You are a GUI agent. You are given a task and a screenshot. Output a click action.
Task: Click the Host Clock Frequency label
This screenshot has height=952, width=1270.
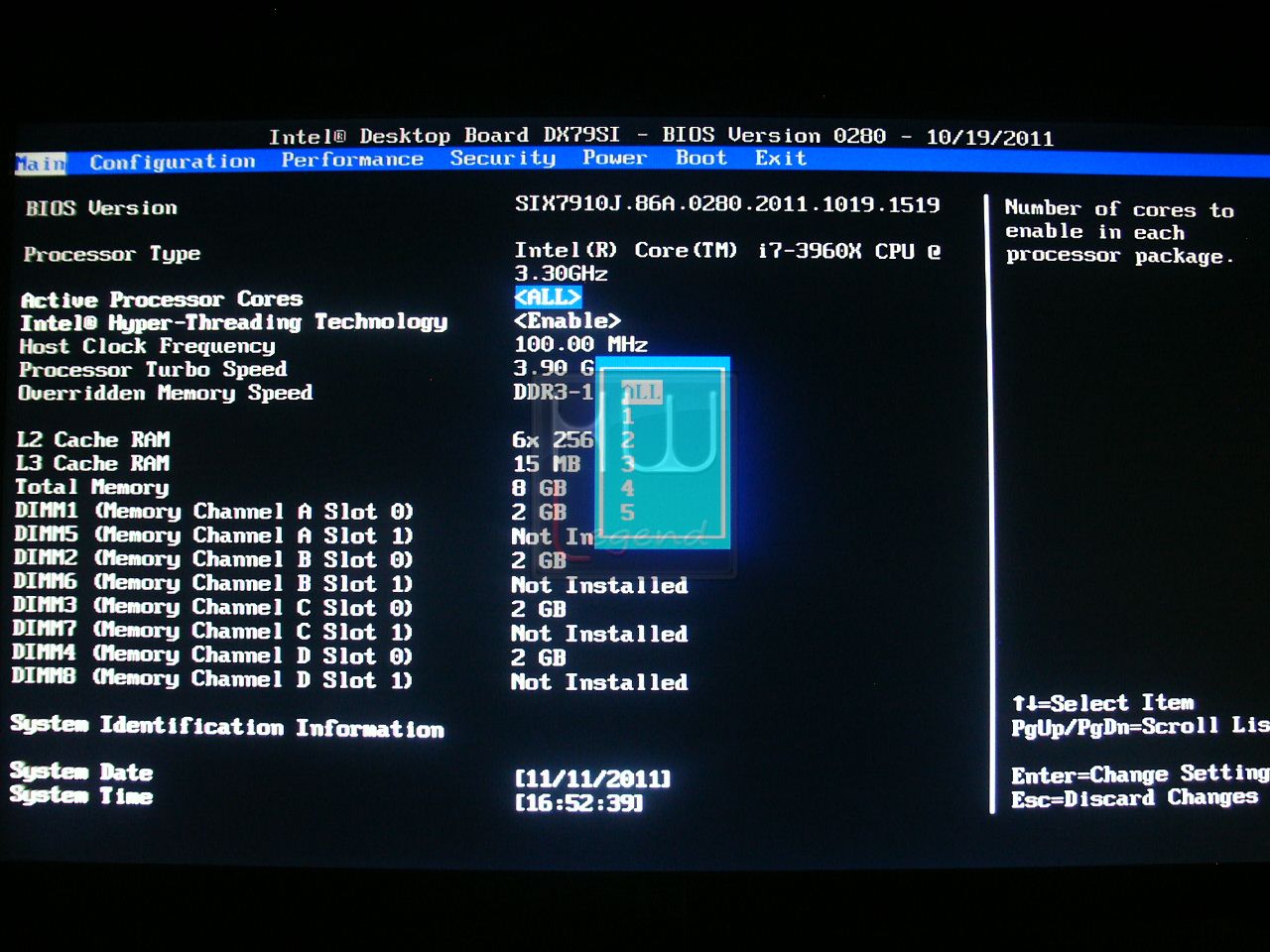[x=148, y=346]
